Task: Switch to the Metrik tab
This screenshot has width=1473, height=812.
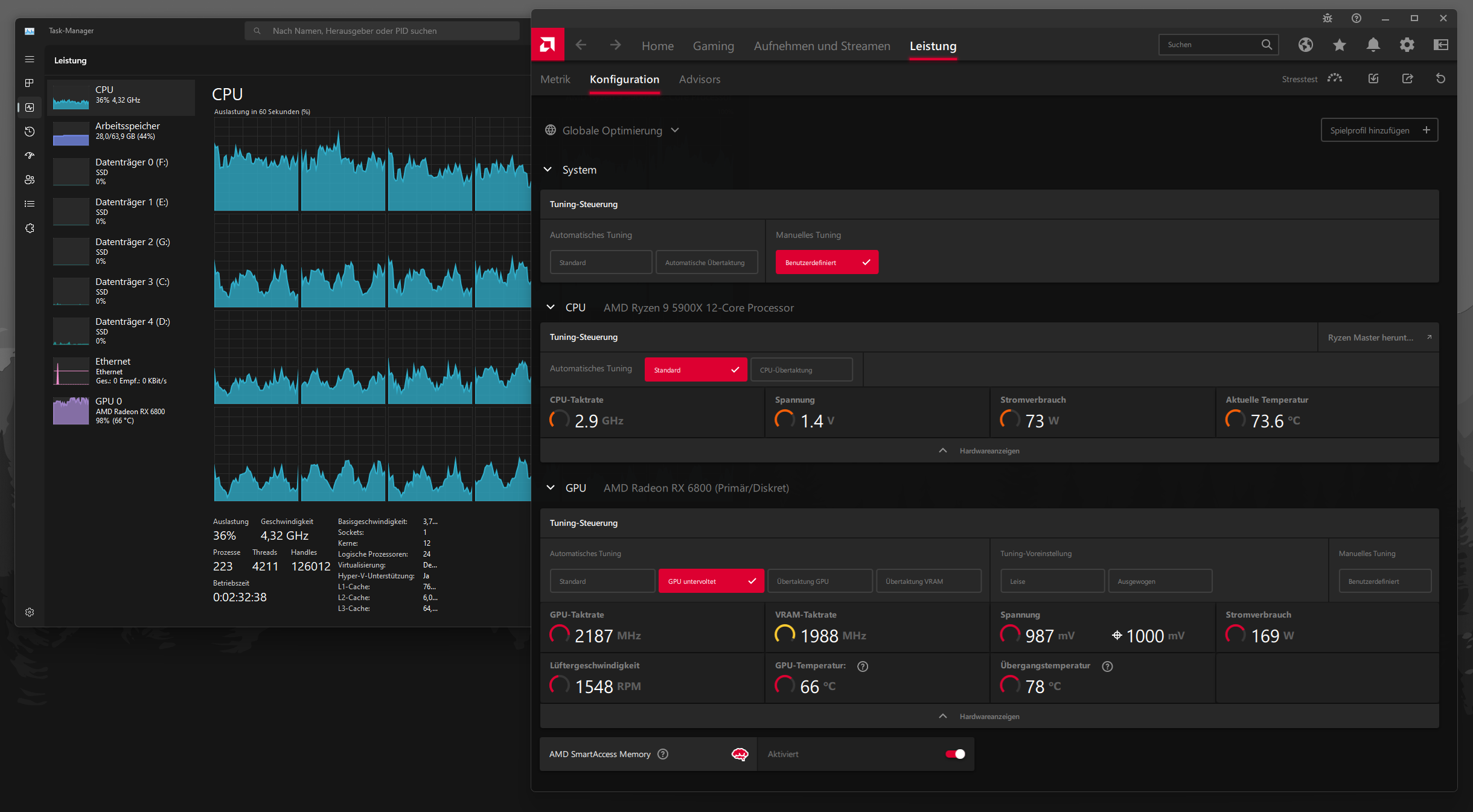Action: (555, 79)
